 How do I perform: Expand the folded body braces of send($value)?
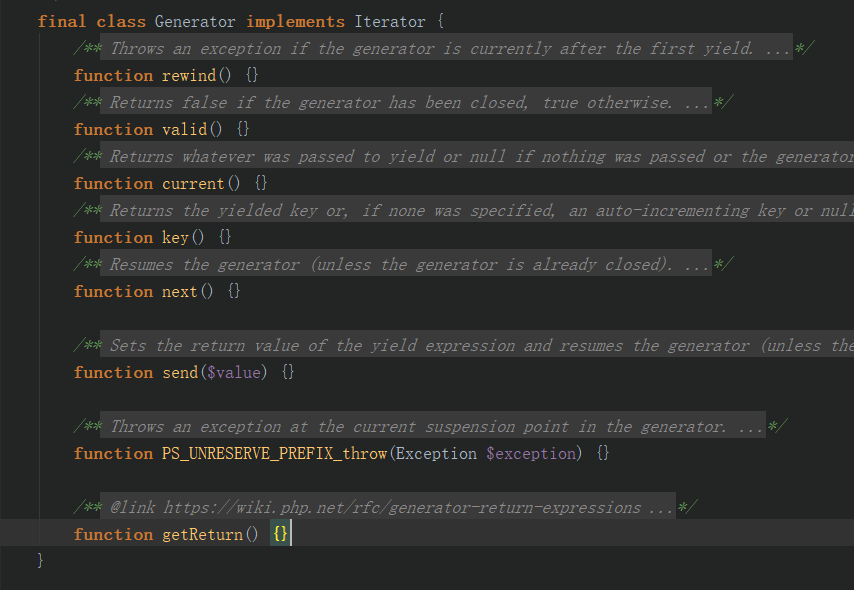point(288,372)
